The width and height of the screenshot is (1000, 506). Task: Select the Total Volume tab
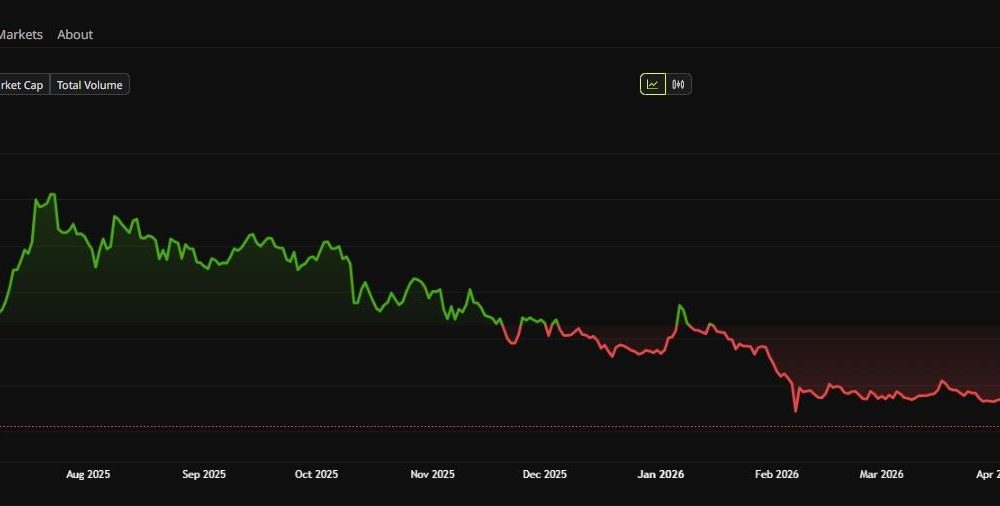pyautogui.click(x=89, y=84)
